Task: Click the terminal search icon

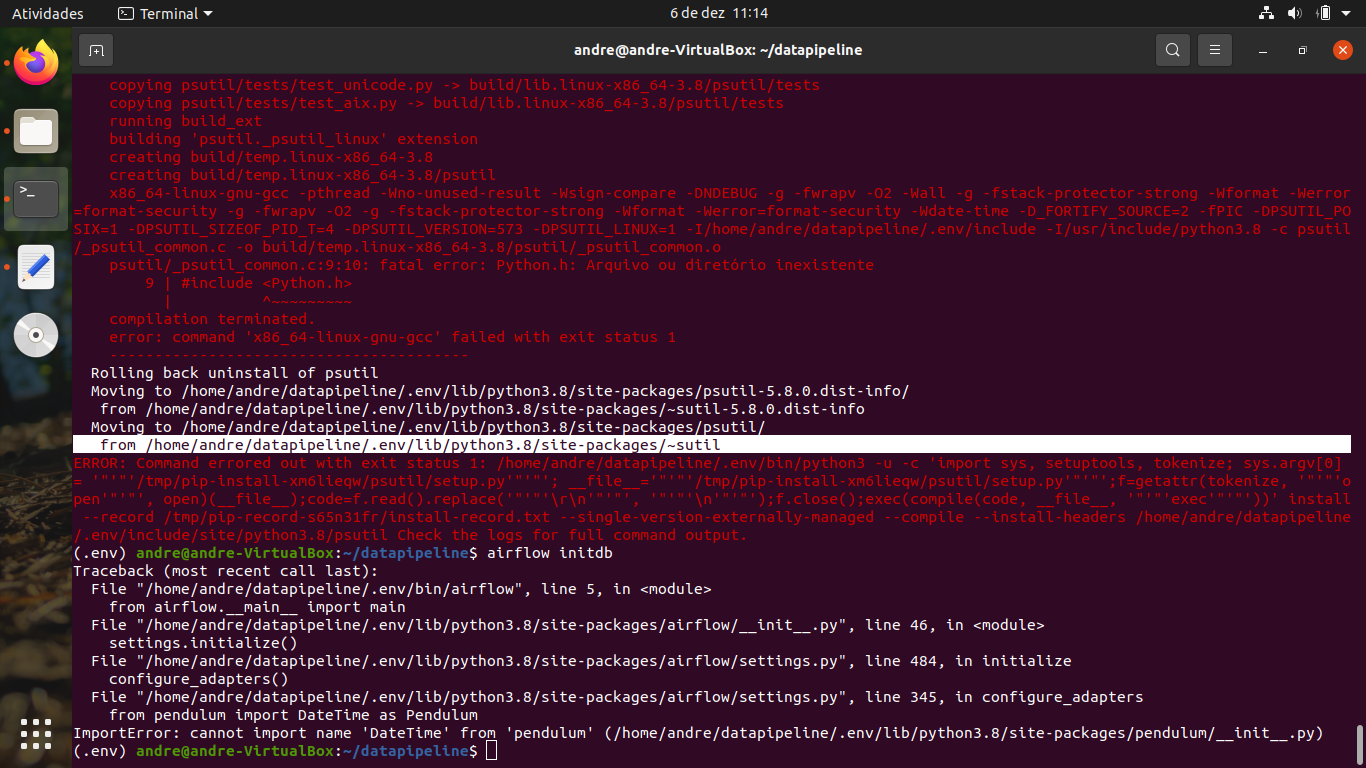Action: tap(1173, 50)
